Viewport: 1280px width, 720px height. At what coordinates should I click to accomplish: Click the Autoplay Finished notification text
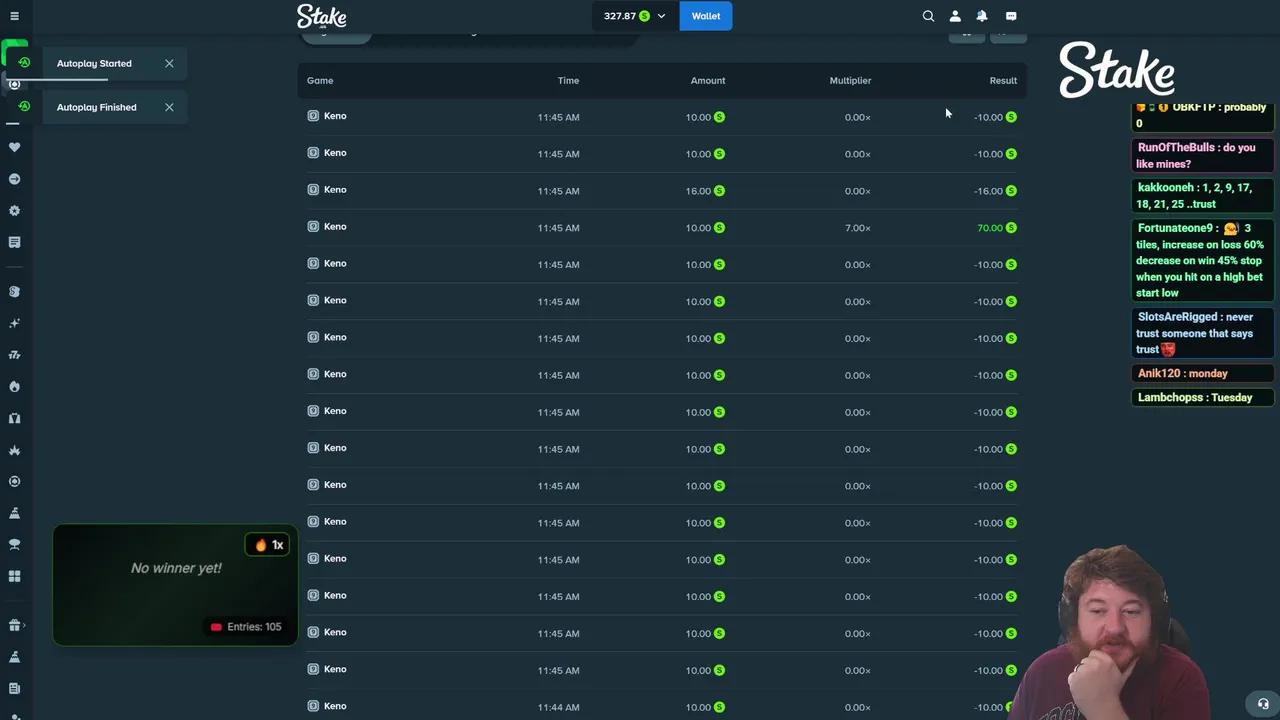[97, 107]
